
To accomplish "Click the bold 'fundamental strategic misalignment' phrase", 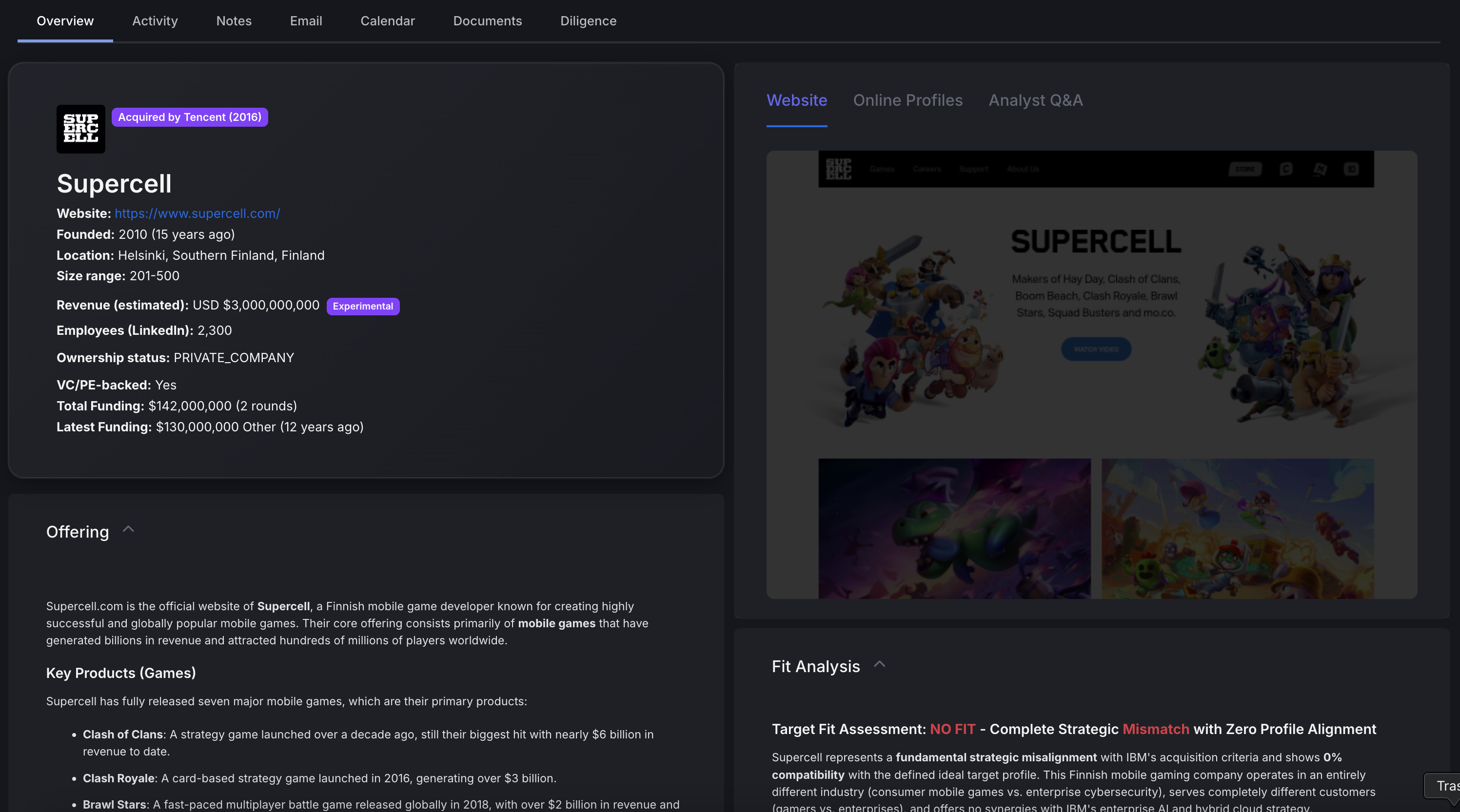I will tap(996, 757).
